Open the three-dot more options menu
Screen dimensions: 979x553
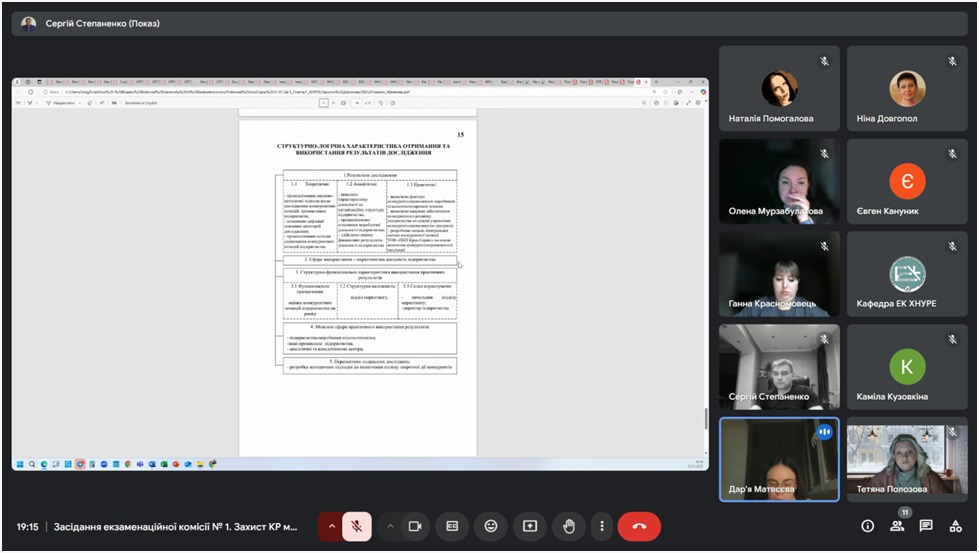tap(601, 526)
